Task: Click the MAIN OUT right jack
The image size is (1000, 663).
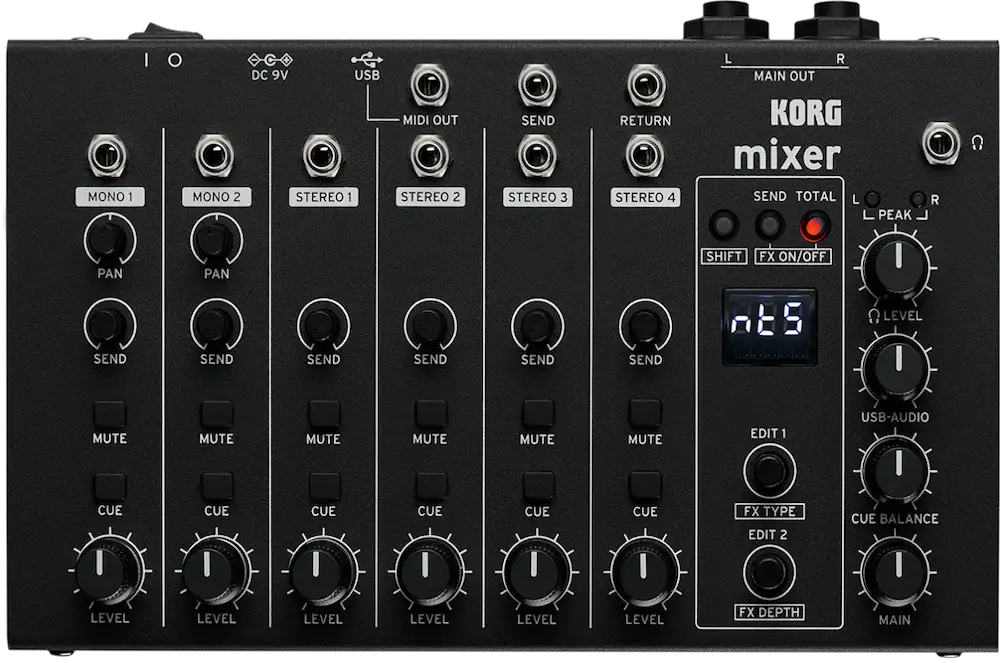Action: 836,21
